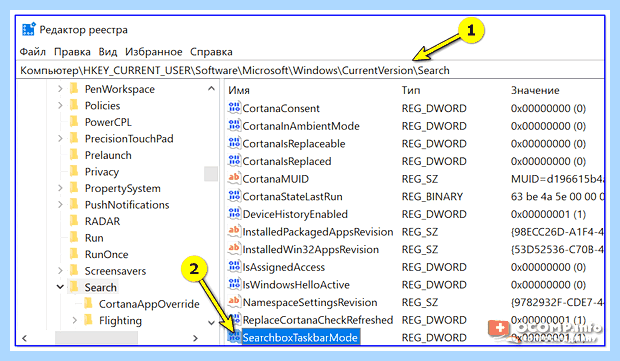The height and width of the screenshot is (361, 620).
Task: Select the SearchboxTaskbarMode value name
Action: (x=301, y=337)
